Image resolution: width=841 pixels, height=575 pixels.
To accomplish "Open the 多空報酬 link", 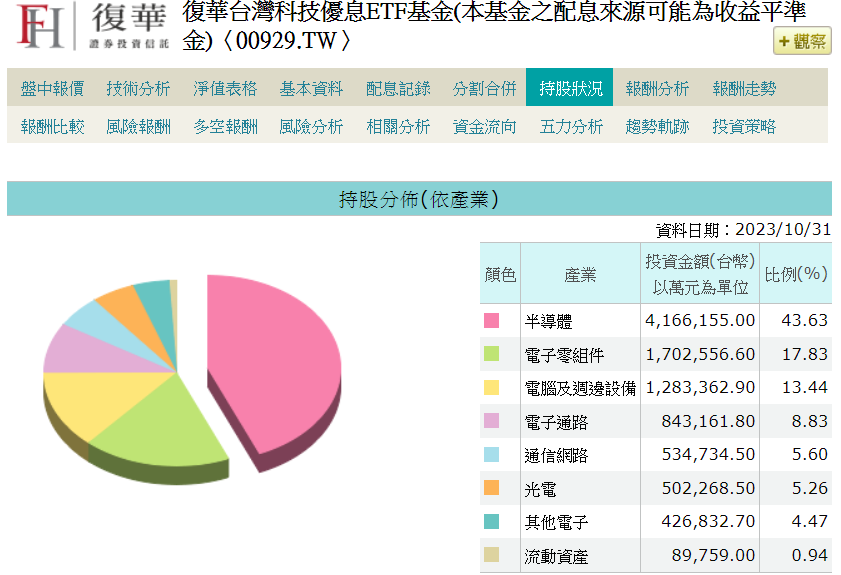I will pos(225,126).
